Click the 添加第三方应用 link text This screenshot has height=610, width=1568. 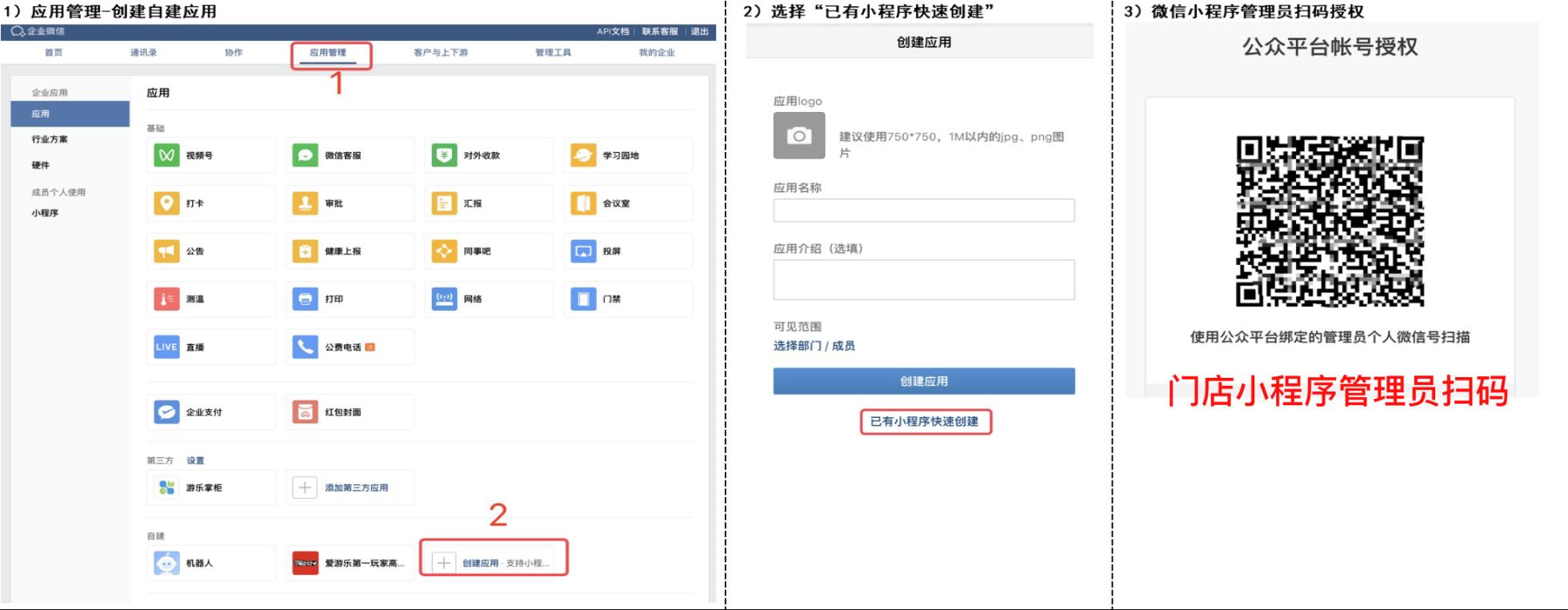[x=357, y=488]
